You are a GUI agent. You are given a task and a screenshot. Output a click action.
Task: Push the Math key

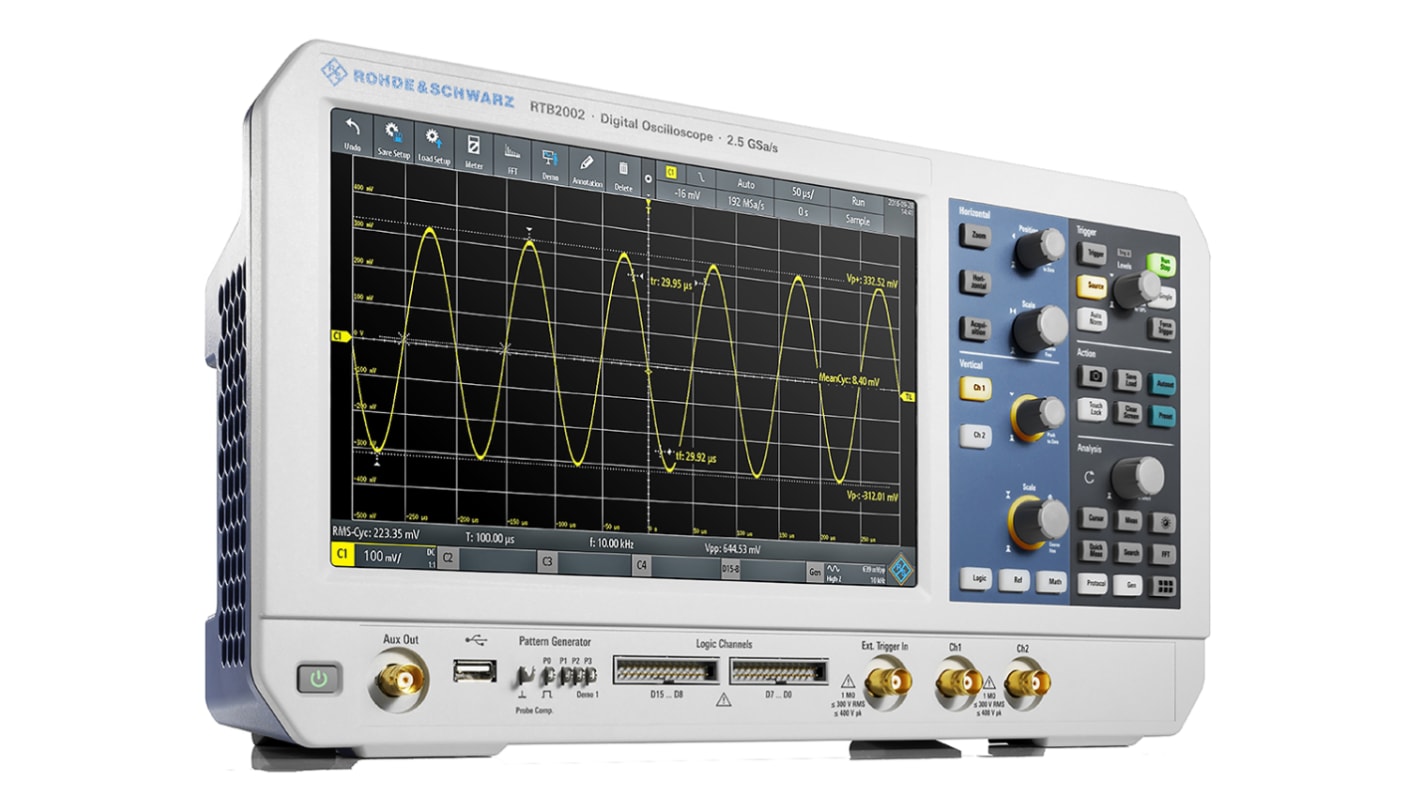pyautogui.click(x=1052, y=581)
